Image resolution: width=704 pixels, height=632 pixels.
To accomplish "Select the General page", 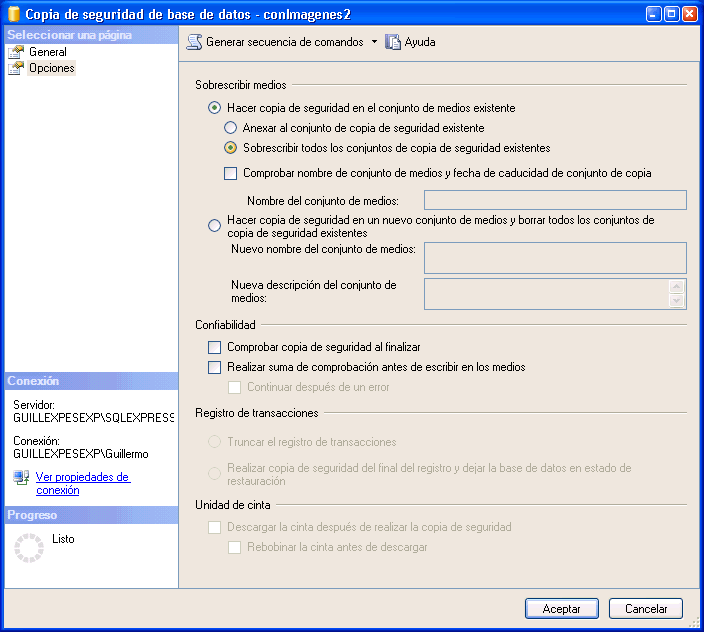I will (48, 52).
